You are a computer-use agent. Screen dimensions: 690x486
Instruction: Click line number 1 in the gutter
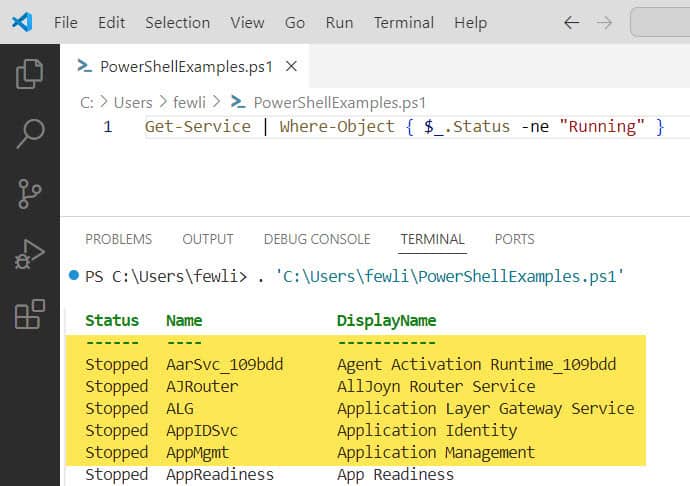point(108,127)
